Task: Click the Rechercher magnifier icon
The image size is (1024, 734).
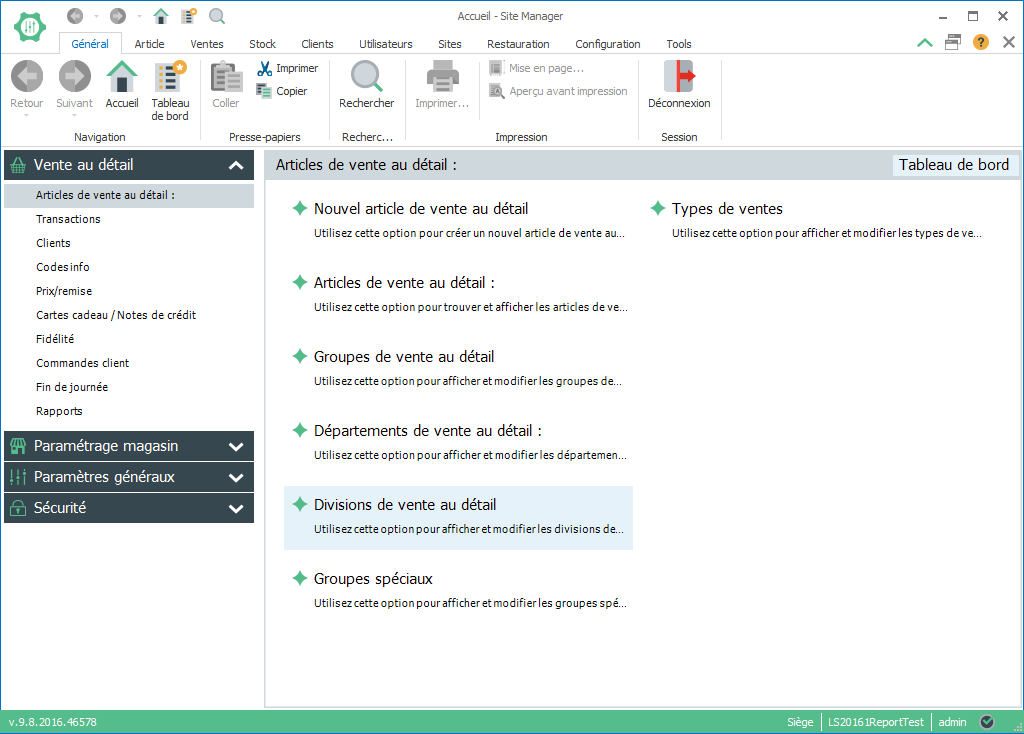Action: point(366,78)
